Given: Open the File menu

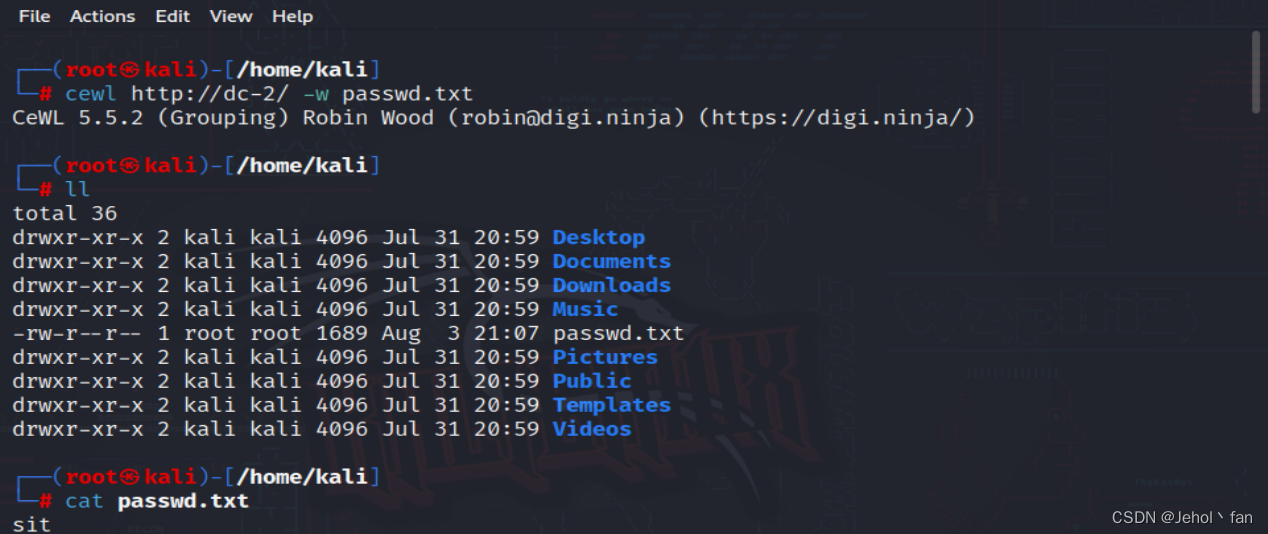Looking at the screenshot, I should click(x=34, y=16).
